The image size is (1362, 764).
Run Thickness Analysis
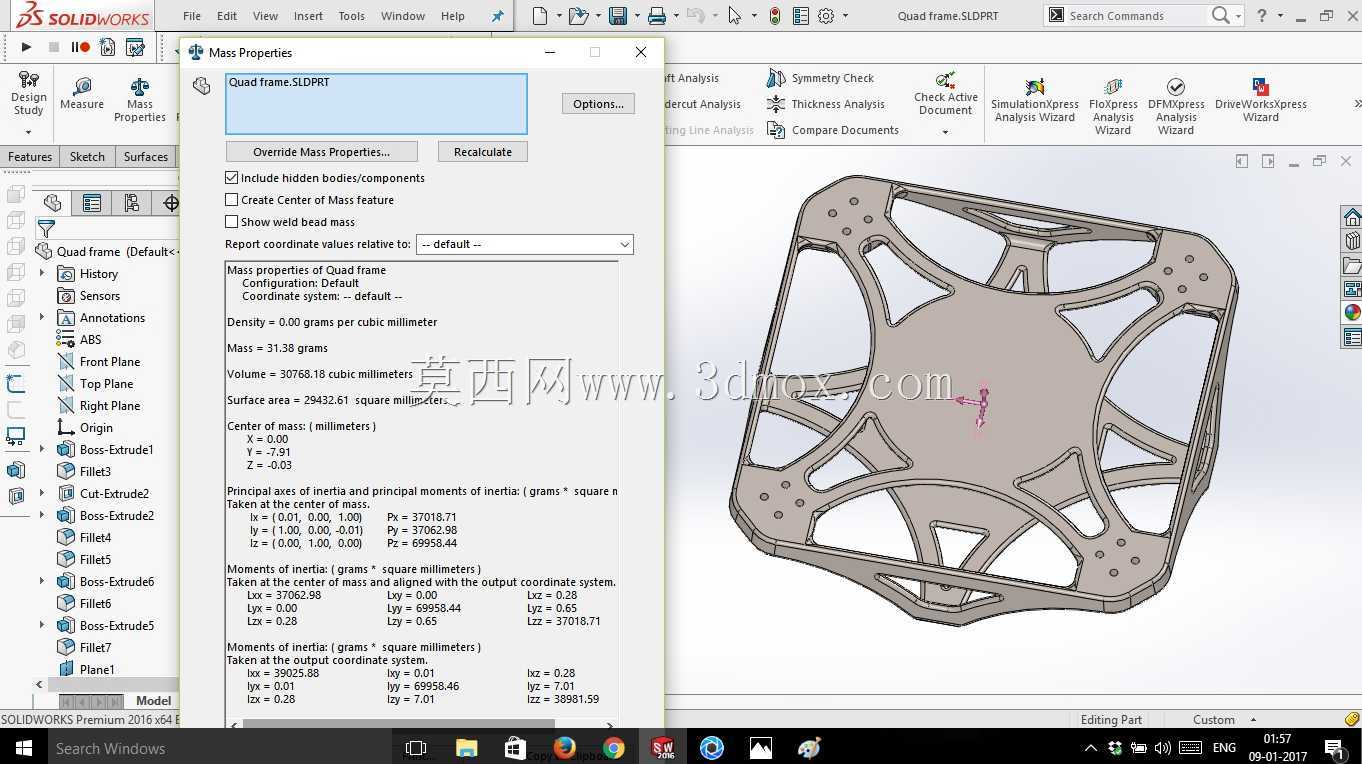[826, 104]
